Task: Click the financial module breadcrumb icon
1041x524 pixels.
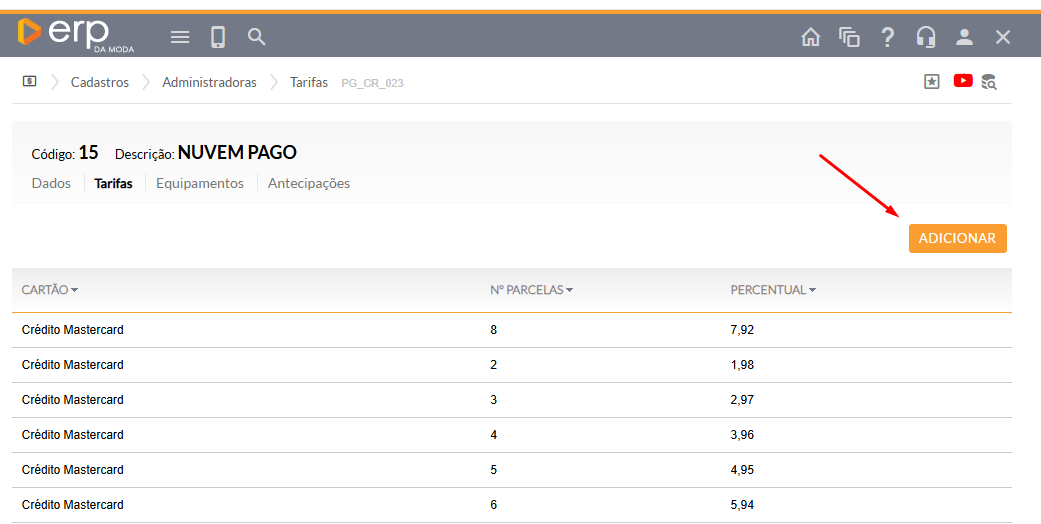Action: click(x=30, y=82)
